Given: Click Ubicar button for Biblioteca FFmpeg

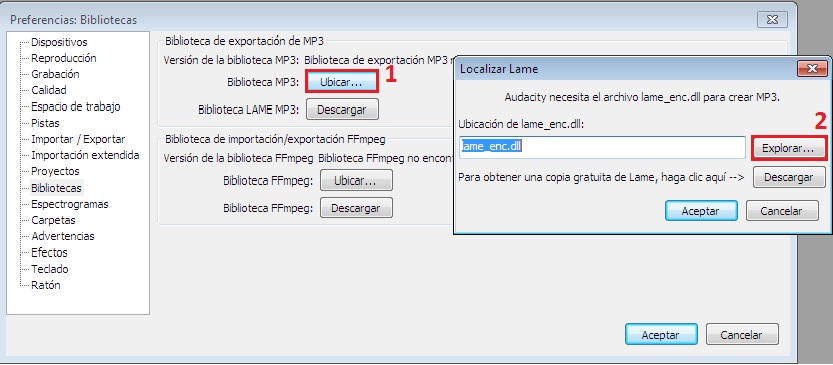Looking at the screenshot, I should pyautogui.click(x=355, y=181).
